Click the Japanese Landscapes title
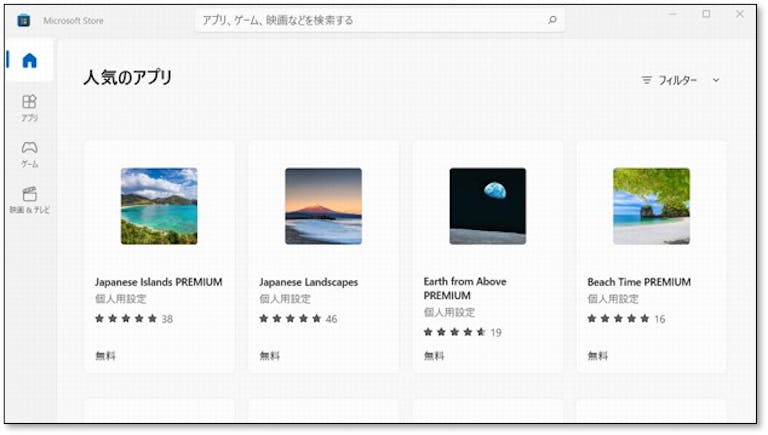Image resolution: width=768 pixels, height=435 pixels. coord(309,282)
